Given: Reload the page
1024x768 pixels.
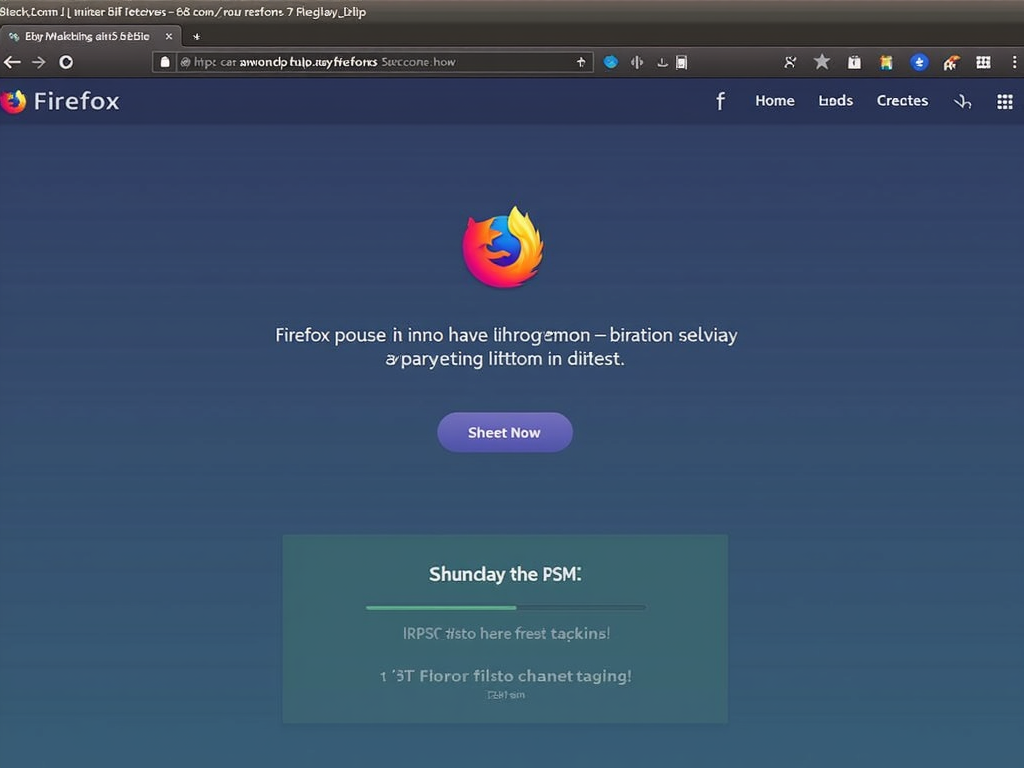Looking at the screenshot, I should point(66,62).
